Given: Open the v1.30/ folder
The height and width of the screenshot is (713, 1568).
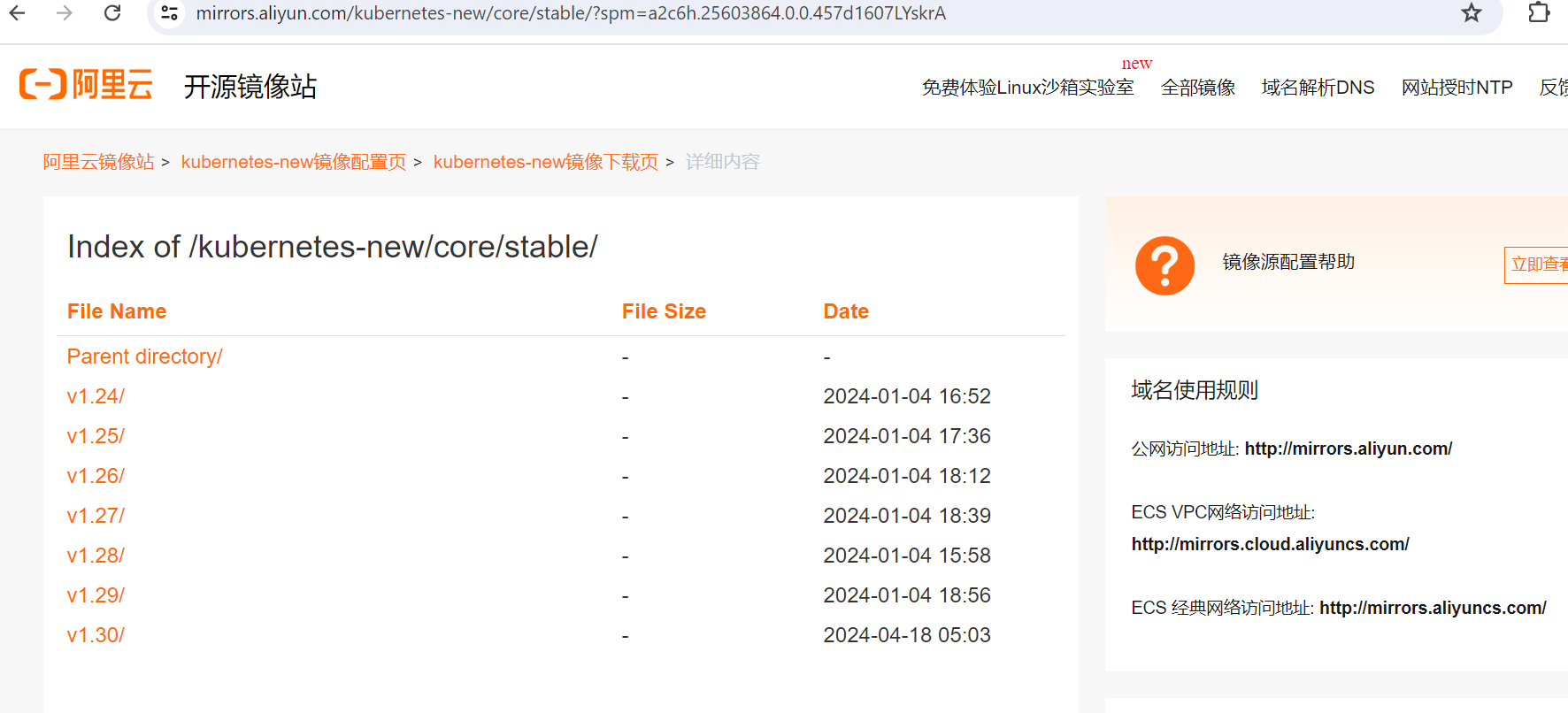Looking at the screenshot, I should 96,635.
